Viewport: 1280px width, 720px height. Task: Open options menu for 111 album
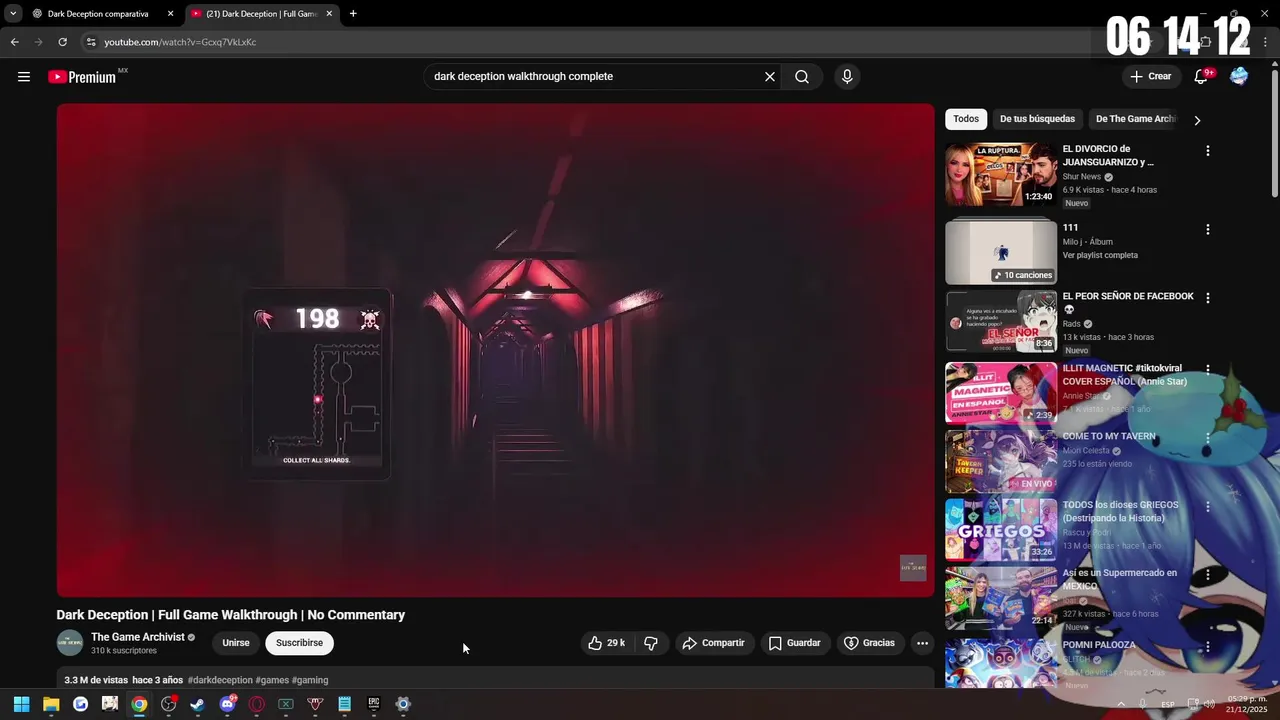coord(1208,229)
